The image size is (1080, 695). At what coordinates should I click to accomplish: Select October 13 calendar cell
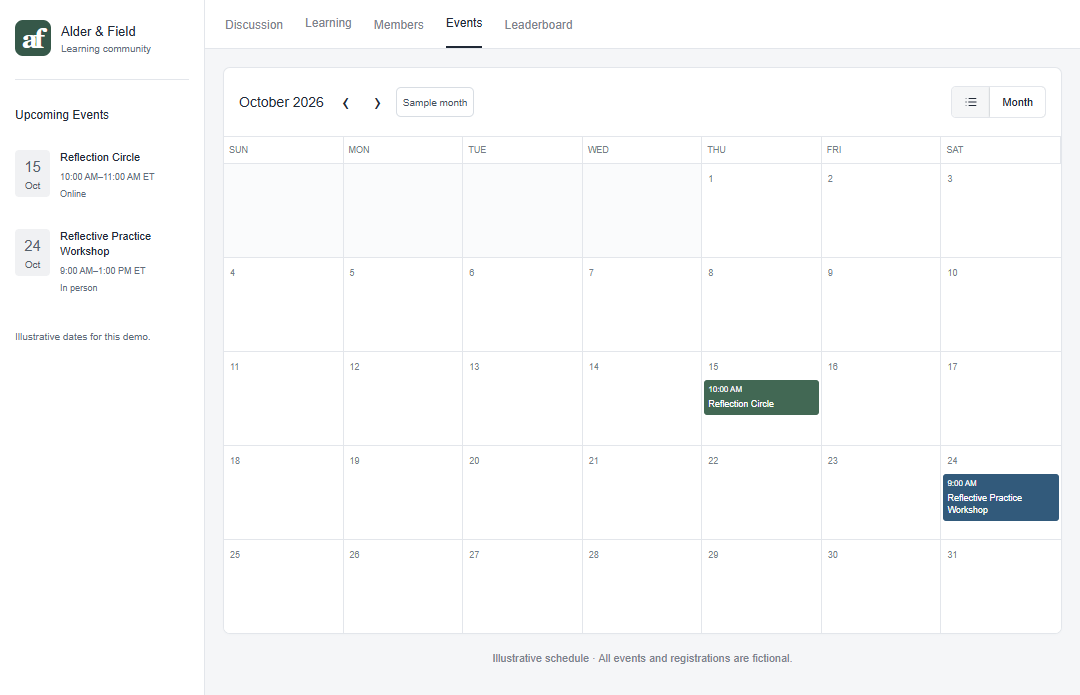coord(522,399)
